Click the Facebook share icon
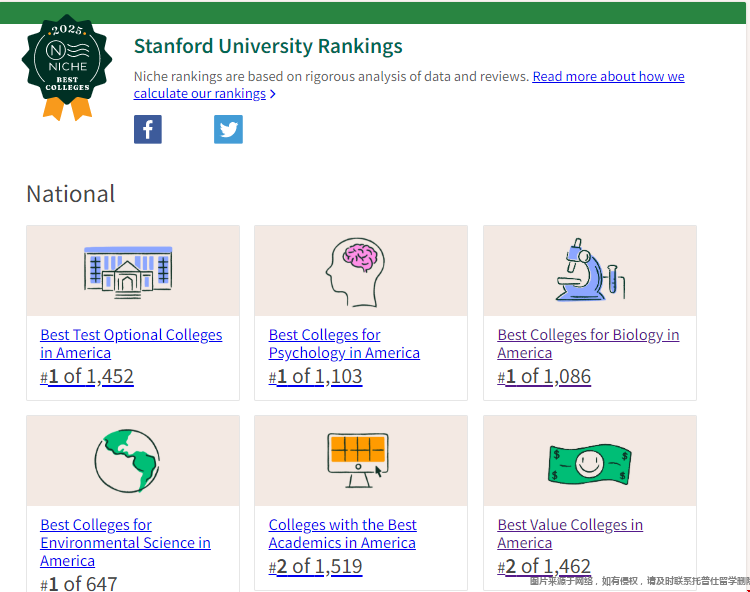This screenshot has height=592, width=750. (148, 129)
